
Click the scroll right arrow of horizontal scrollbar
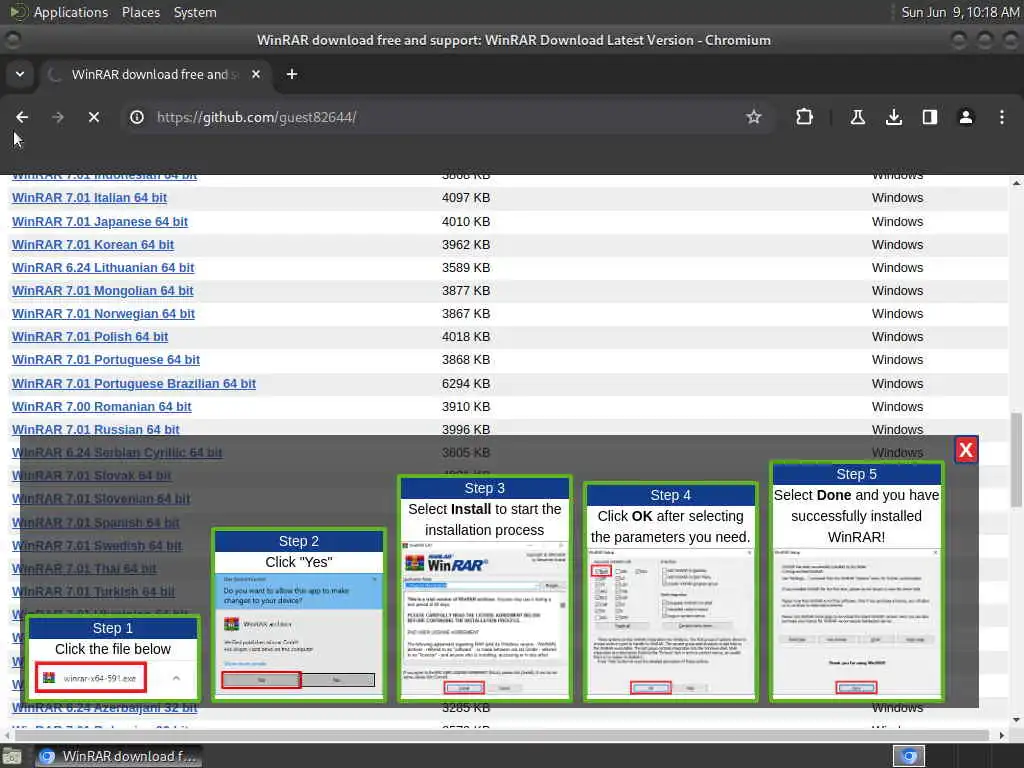[x=1002, y=735]
